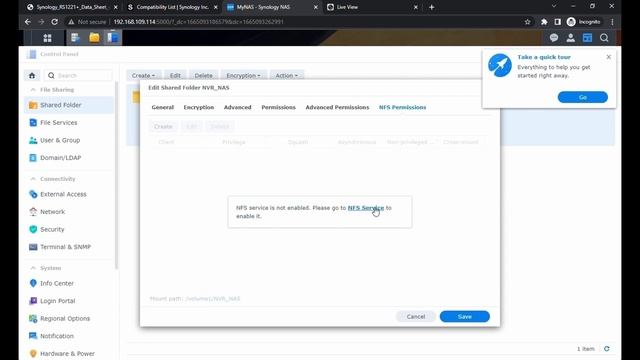Image resolution: width=640 pixels, height=360 pixels.
Task: Open the notifications chat bubble icon
Action: [554, 38]
